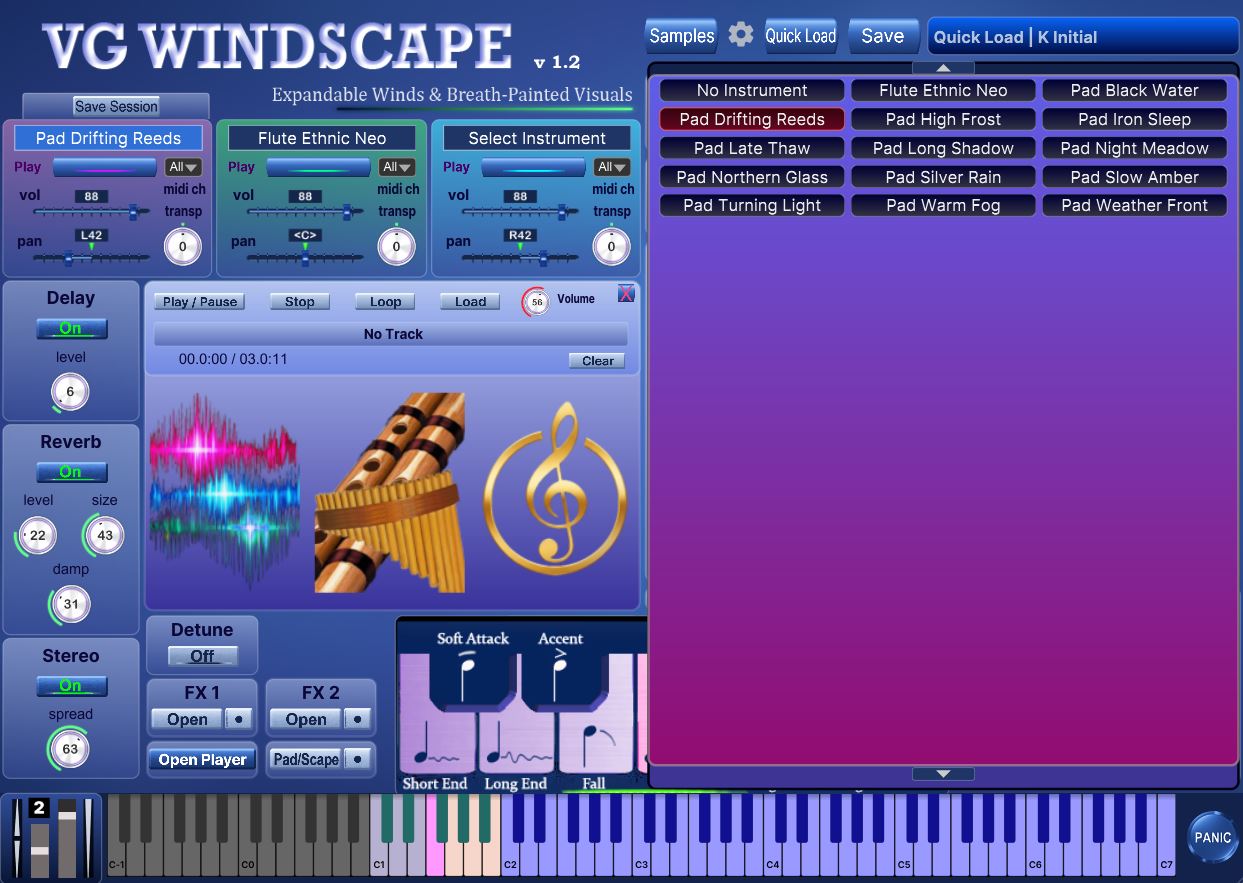Click the Stereo spread knob showing 63
Image resolution: width=1243 pixels, height=883 pixels.
[70, 748]
